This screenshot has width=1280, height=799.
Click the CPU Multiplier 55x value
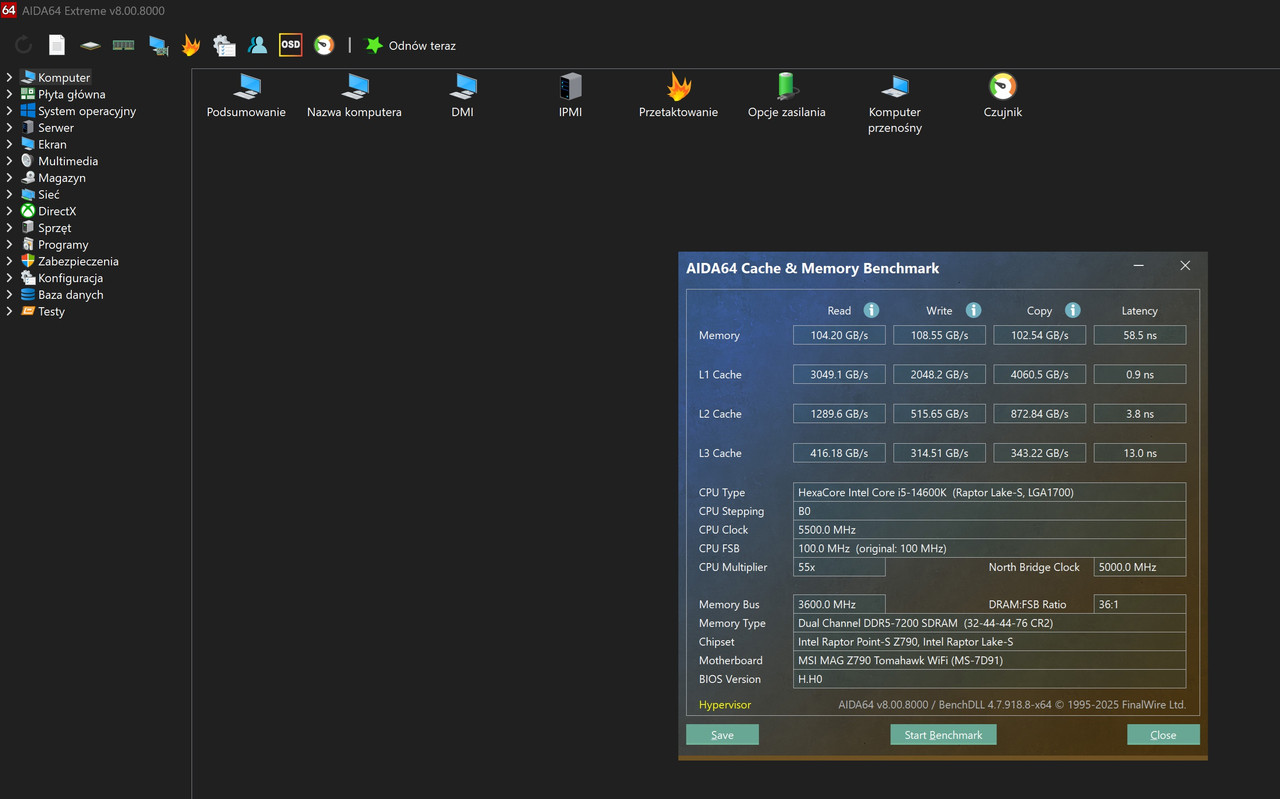839,567
